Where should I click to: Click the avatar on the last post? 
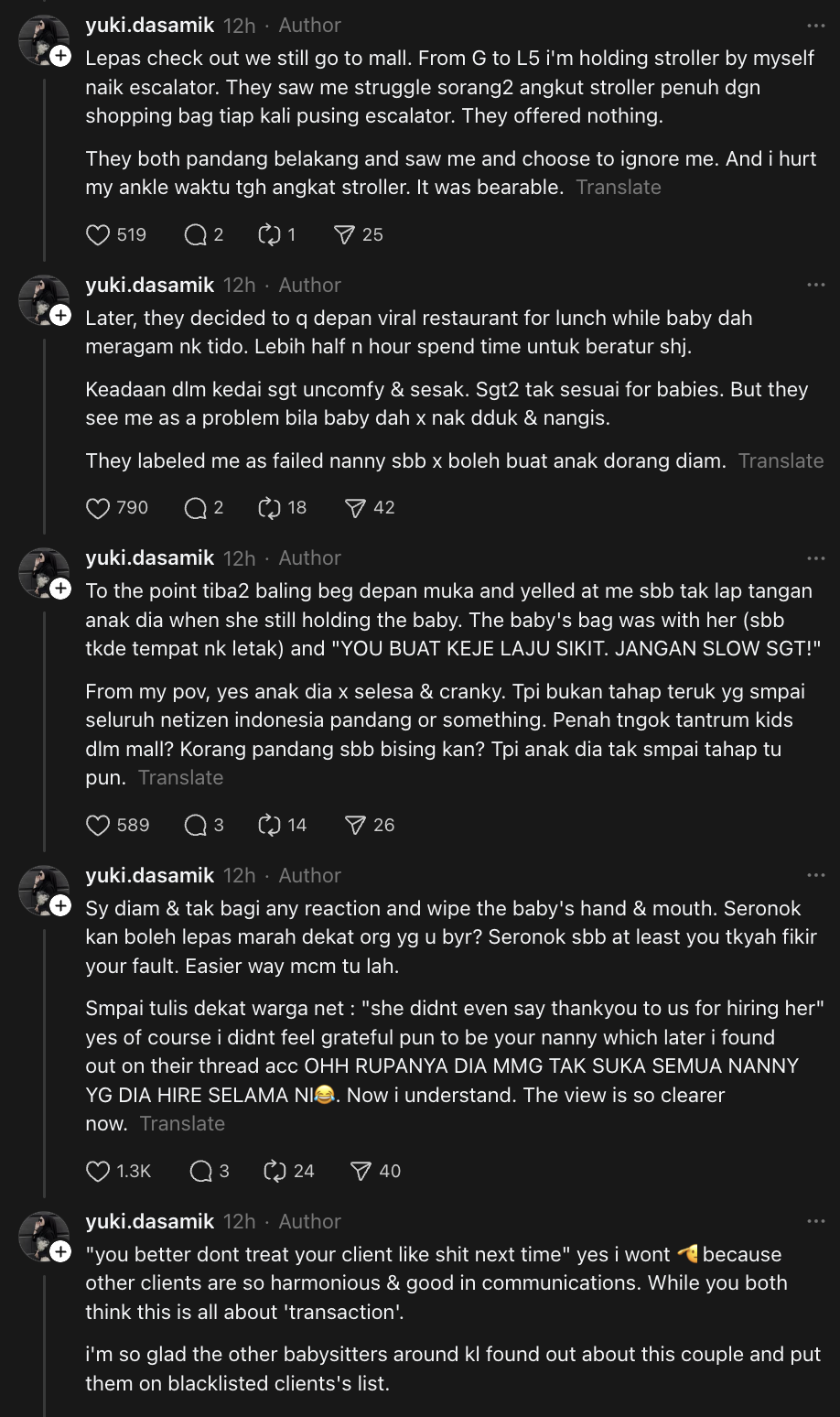coord(43,1236)
